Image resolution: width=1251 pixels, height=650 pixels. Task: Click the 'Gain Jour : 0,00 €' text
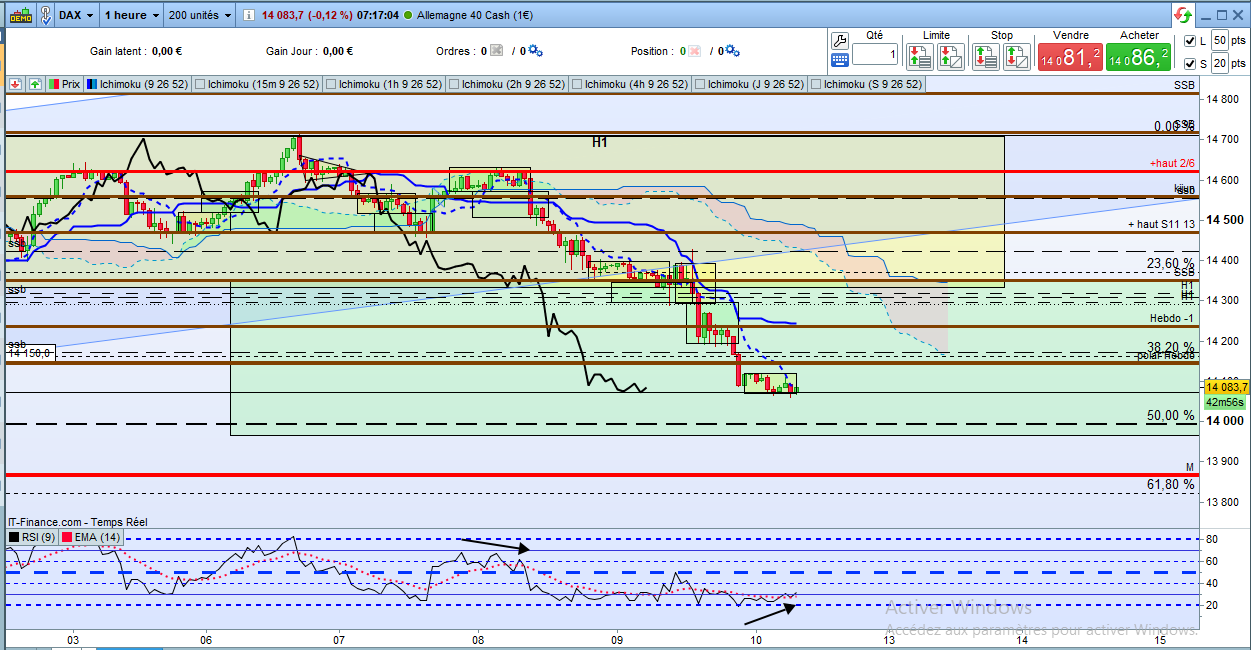(309, 51)
